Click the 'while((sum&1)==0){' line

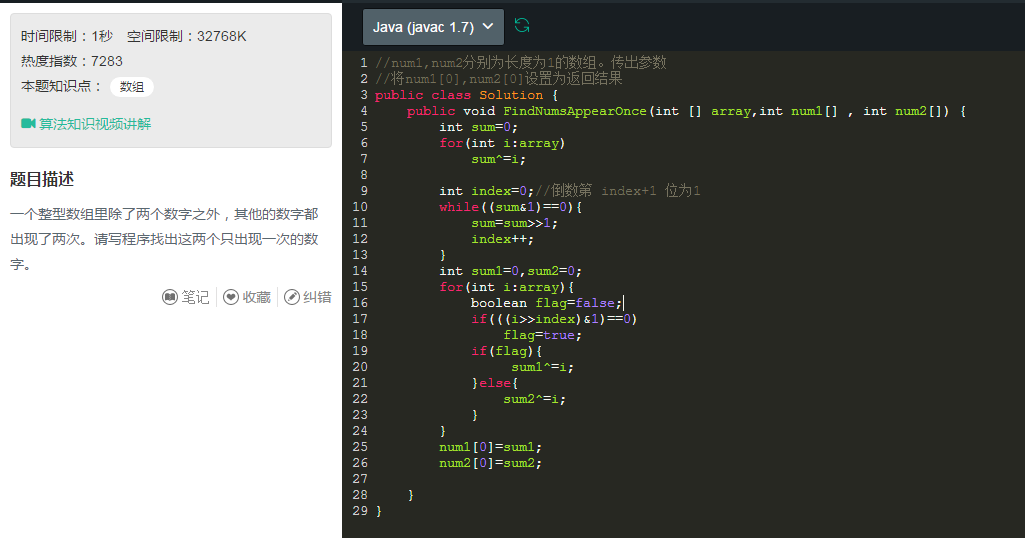click(511, 207)
